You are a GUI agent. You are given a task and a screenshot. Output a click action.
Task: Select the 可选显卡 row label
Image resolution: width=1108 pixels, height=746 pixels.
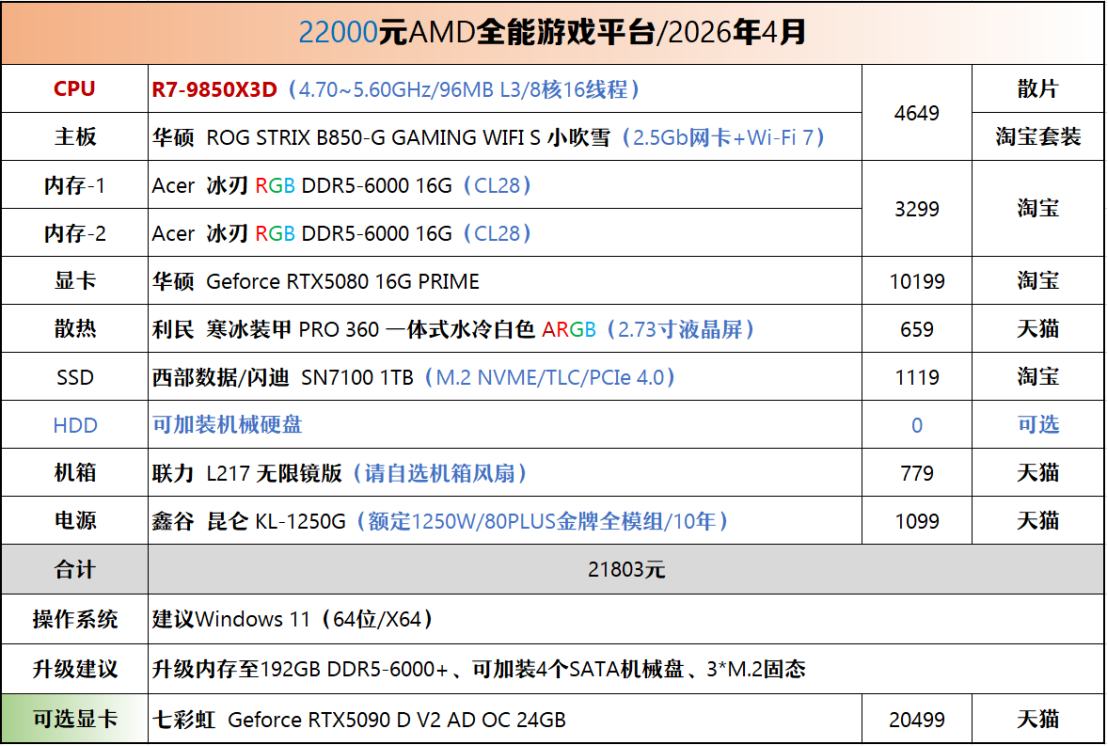click(x=74, y=719)
